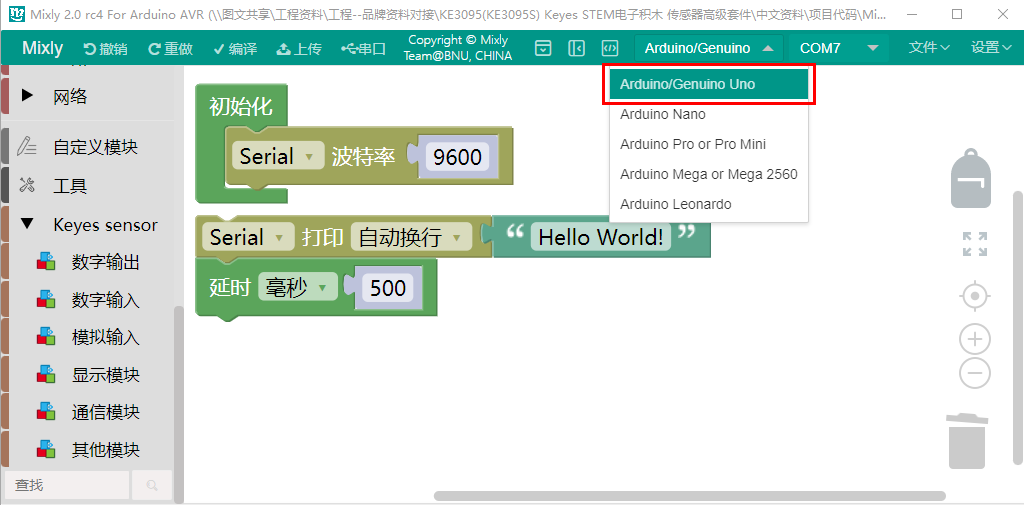Upload program with 上传 button
The height and width of the screenshot is (505, 1024).
click(x=299, y=48)
